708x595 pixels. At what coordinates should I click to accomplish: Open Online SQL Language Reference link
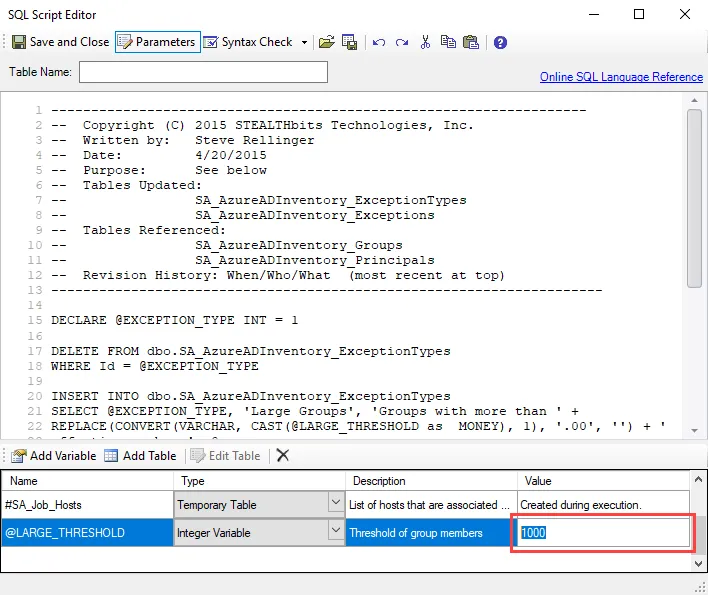tap(621, 77)
